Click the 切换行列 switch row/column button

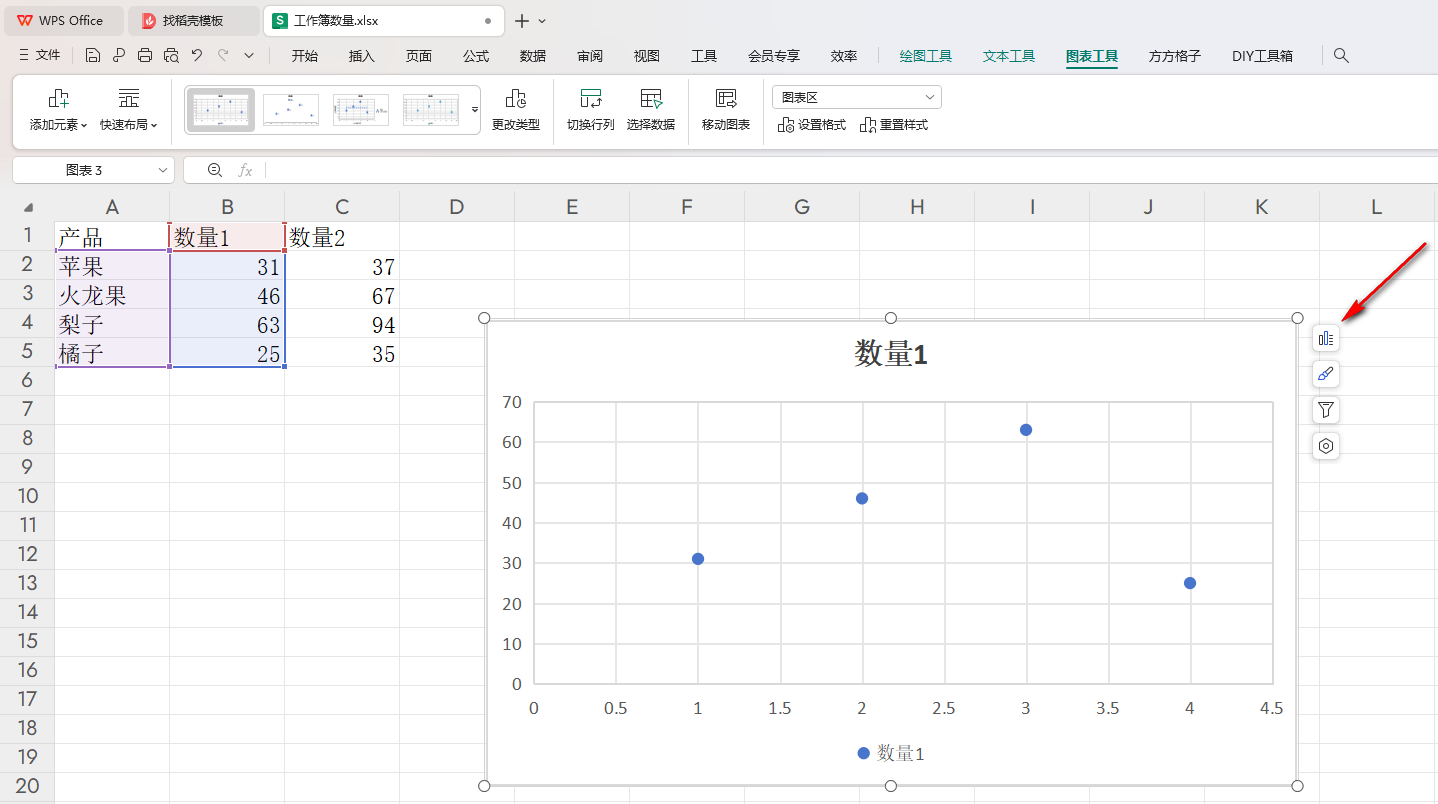click(x=591, y=110)
